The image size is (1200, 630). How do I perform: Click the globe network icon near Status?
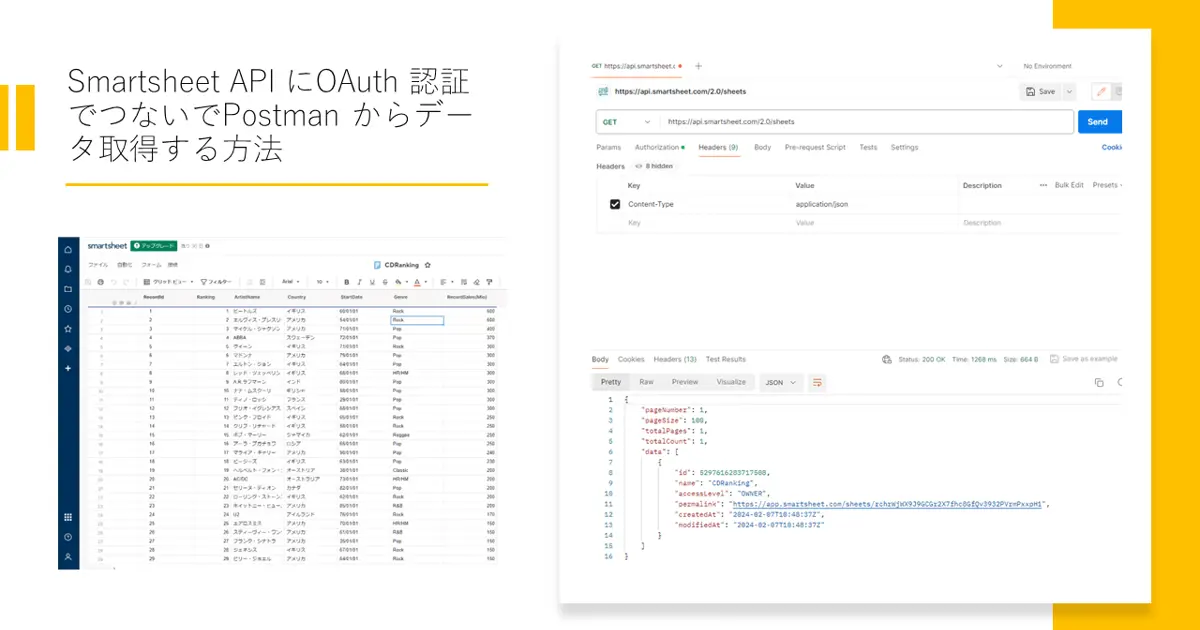[x=886, y=359]
